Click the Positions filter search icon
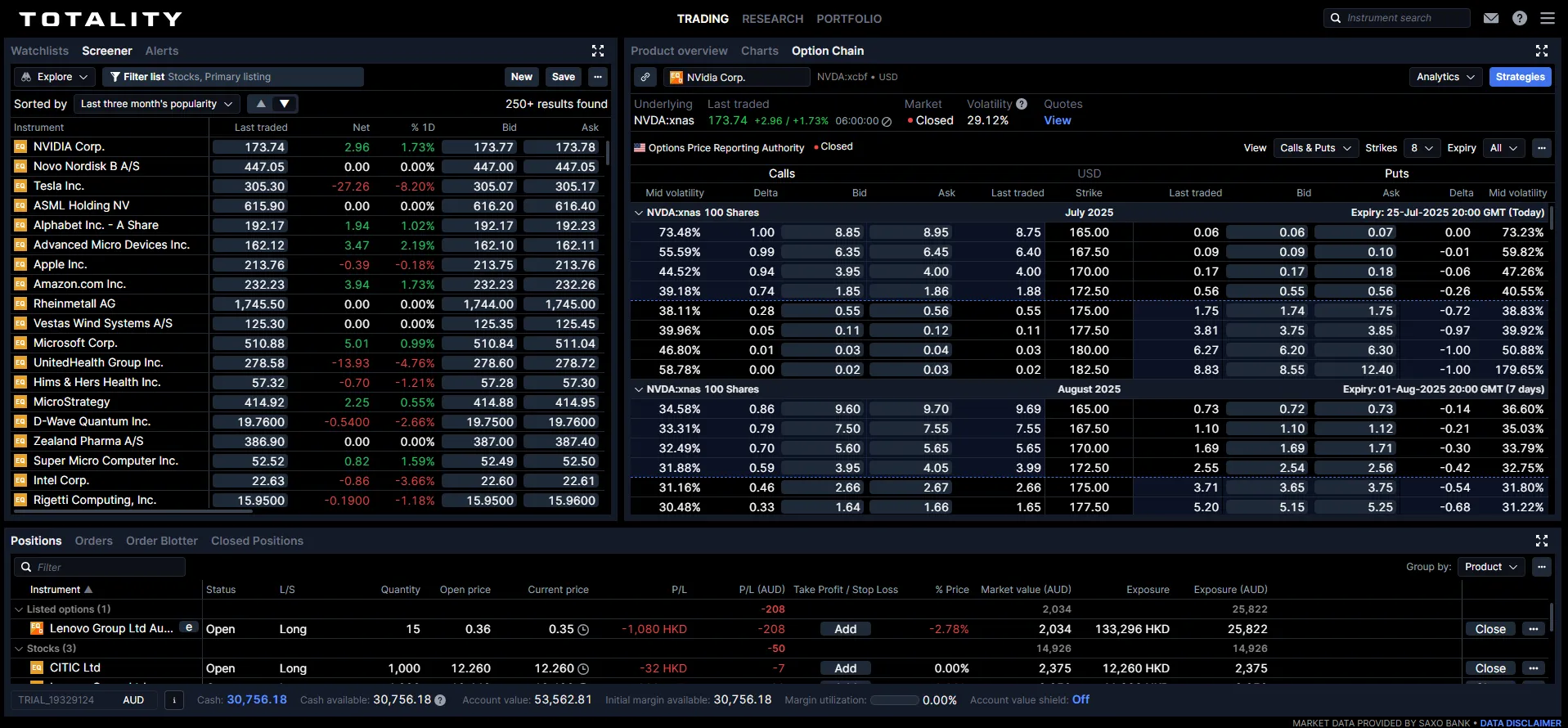 pyautogui.click(x=26, y=567)
